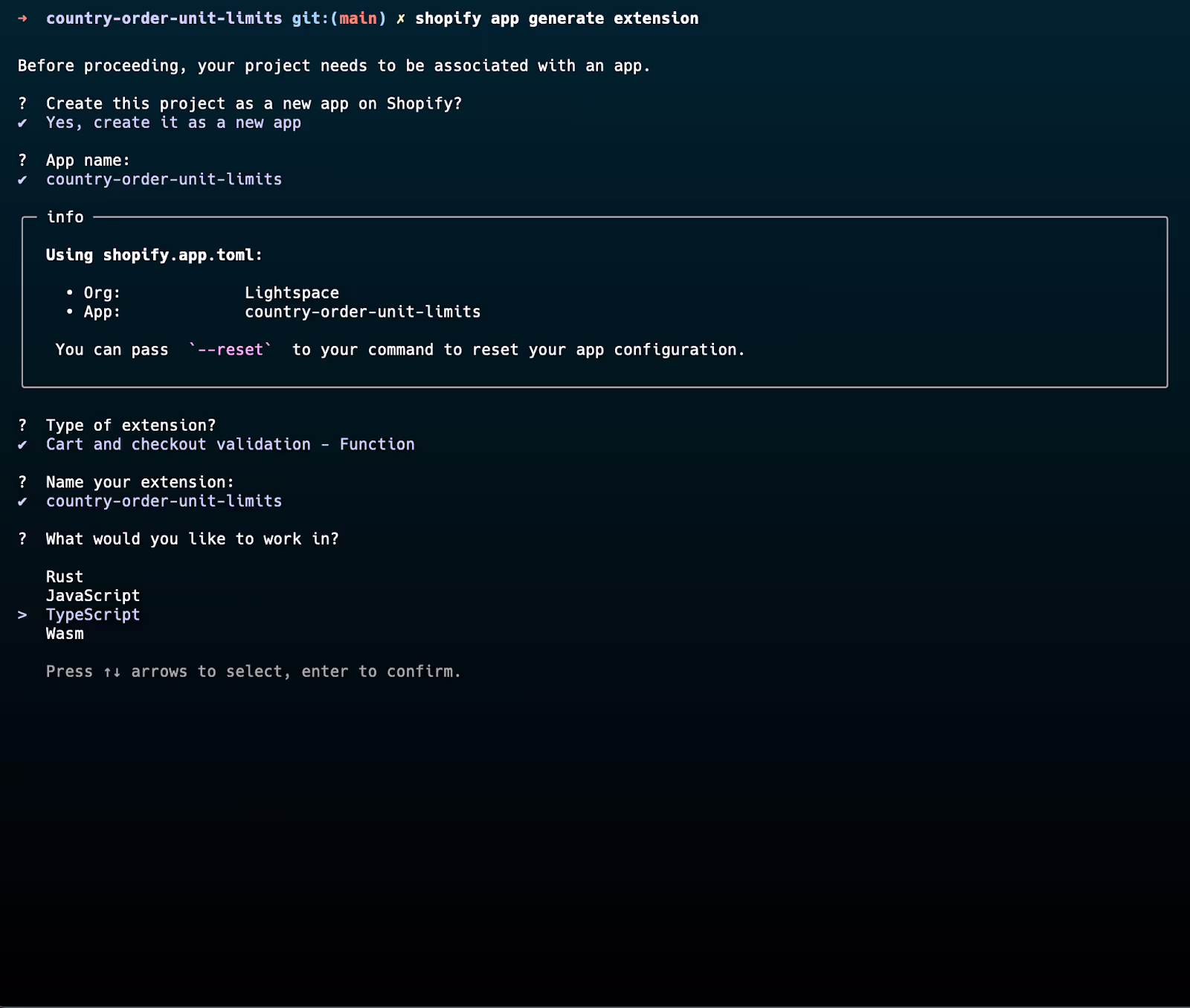Click the Org value 'Lightspace'

(x=292, y=293)
